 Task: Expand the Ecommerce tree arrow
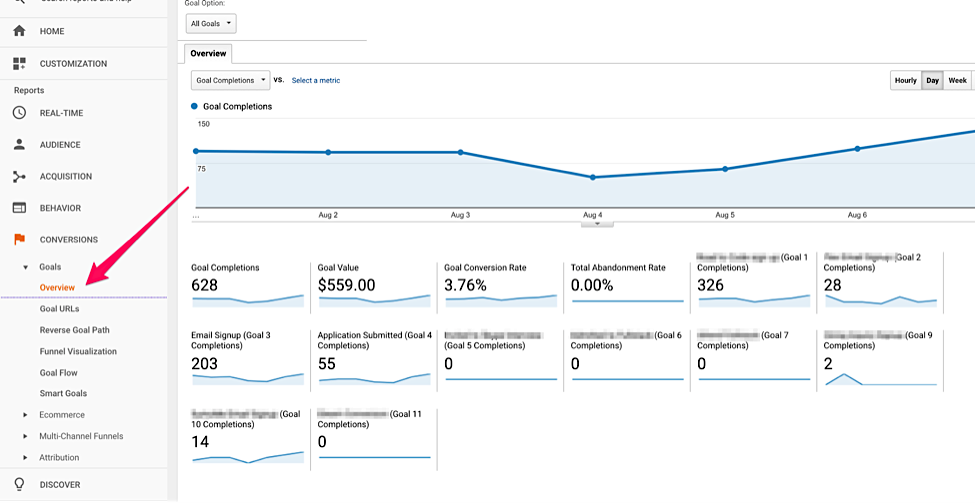25,415
